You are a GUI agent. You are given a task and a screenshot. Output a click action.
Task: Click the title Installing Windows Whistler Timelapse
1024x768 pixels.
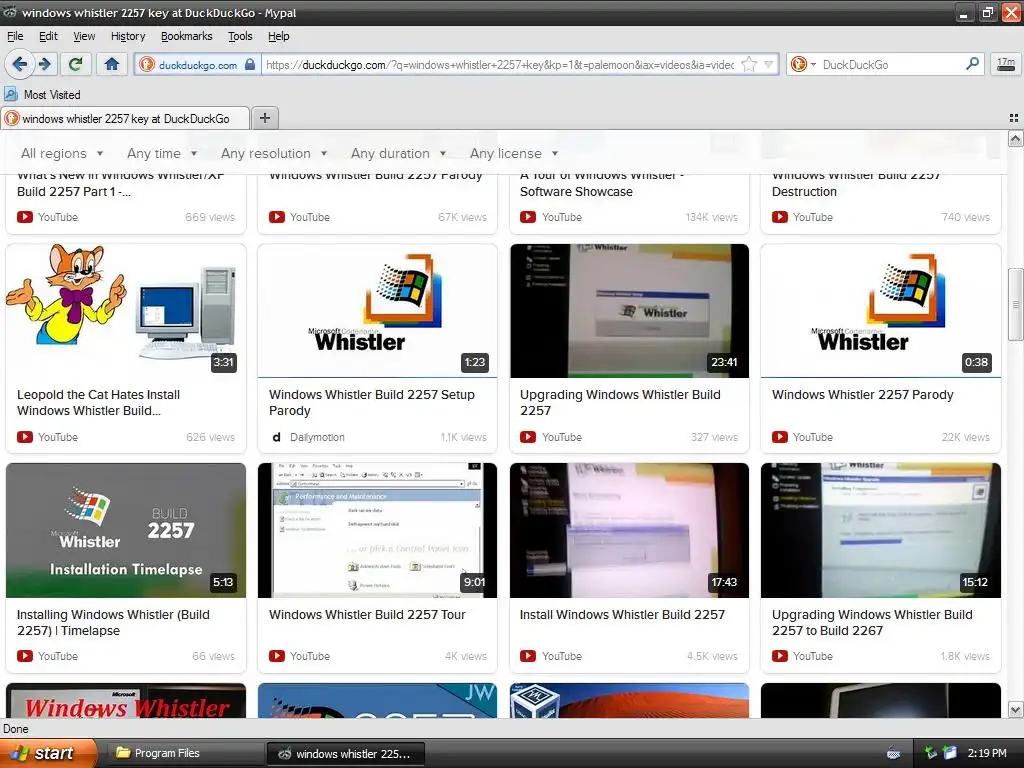(x=113, y=622)
